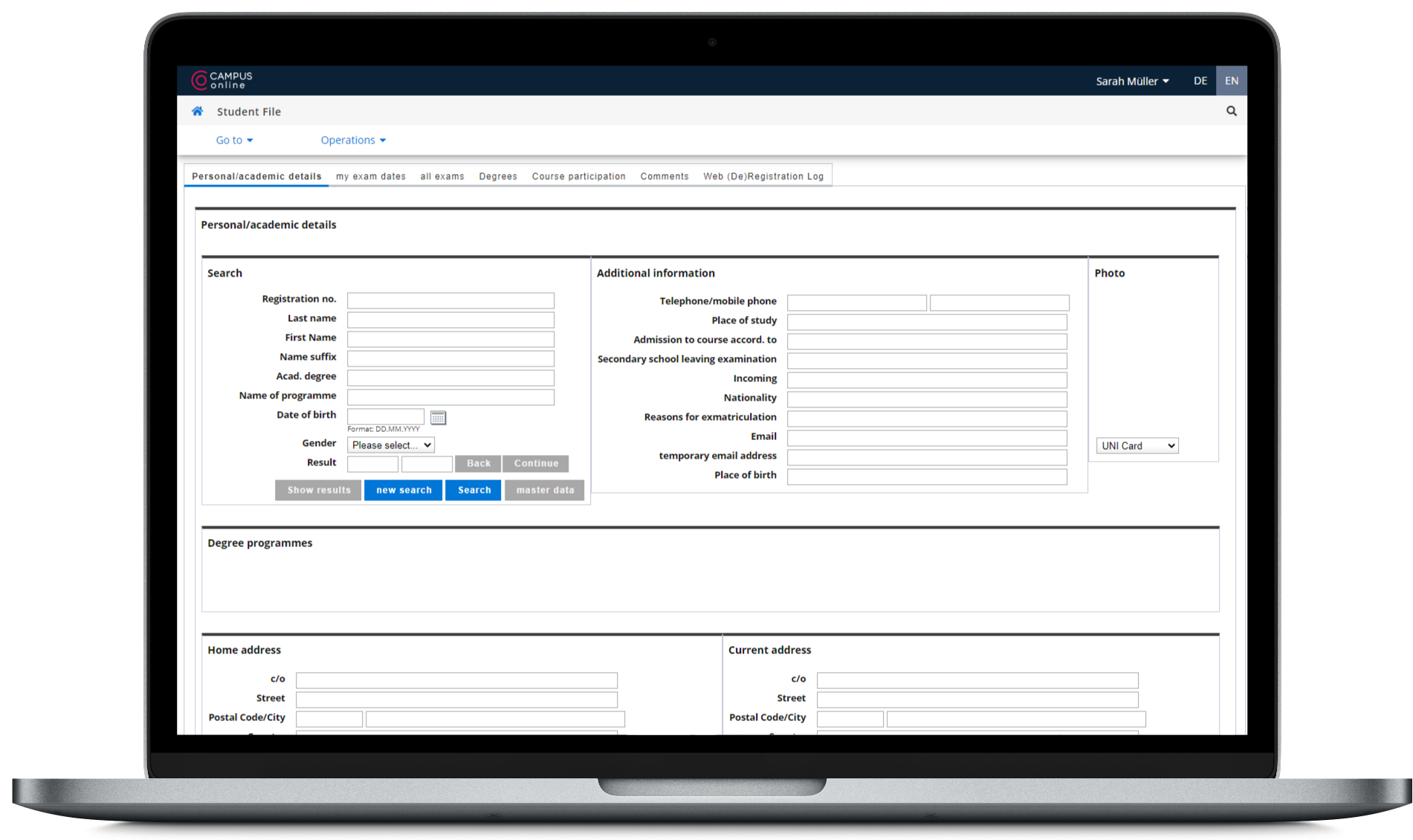1413x840 pixels.
Task: Click the master data button
Action: [x=544, y=490]
